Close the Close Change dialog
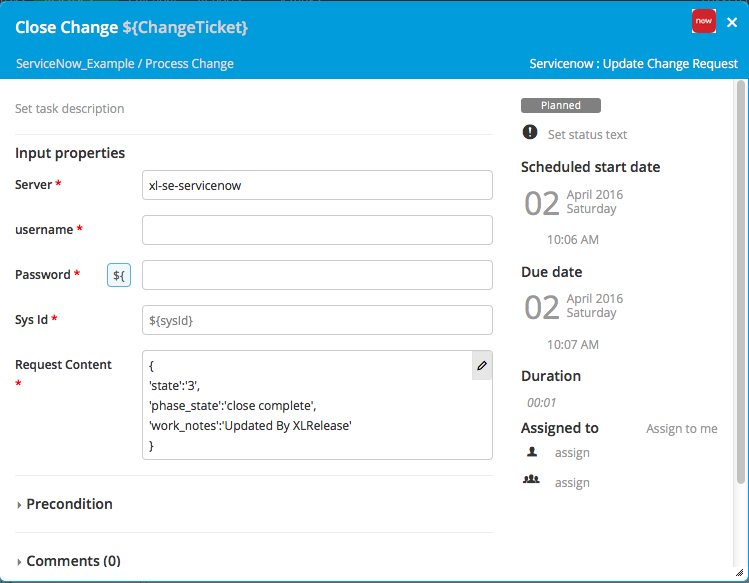 click(732, 22)
